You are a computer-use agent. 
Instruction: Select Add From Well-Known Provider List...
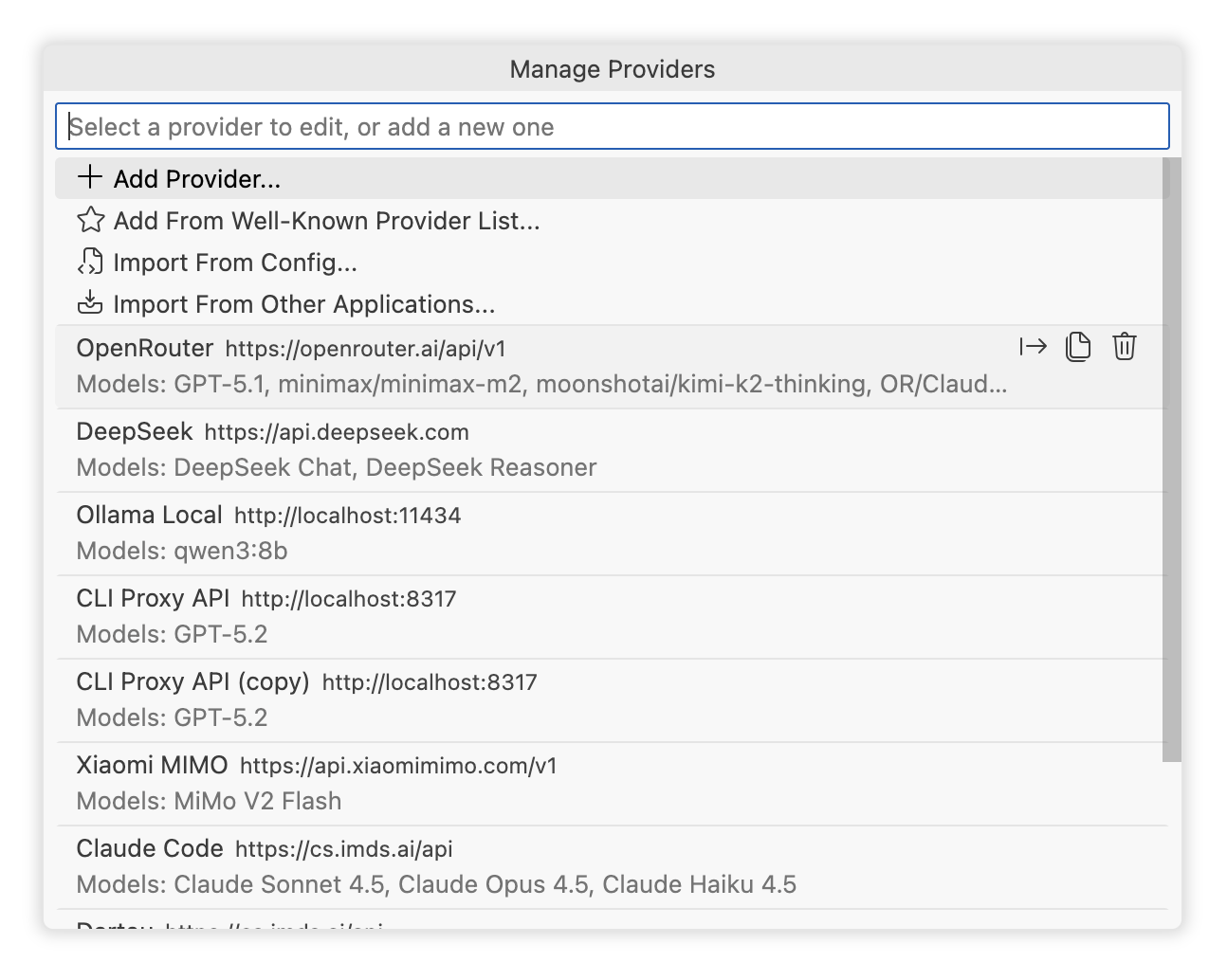coord(612,220)
